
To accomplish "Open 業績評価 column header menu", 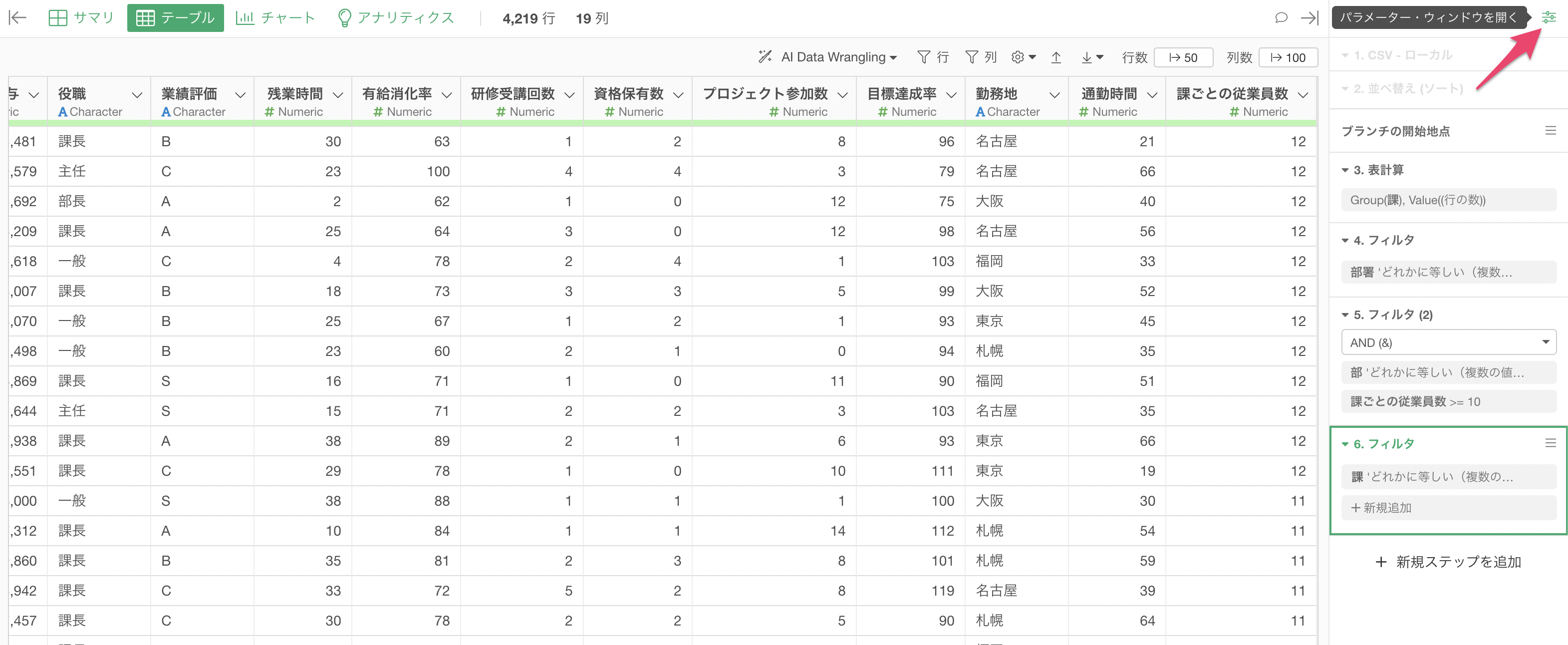I will click(x=241, y=95).
